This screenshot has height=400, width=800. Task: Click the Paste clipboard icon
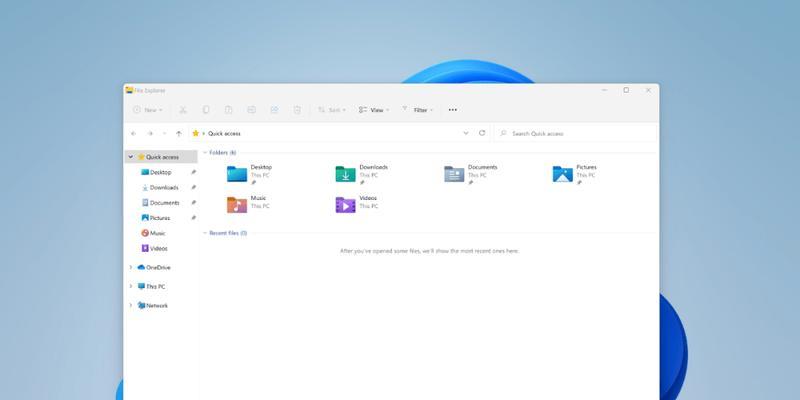229,110
